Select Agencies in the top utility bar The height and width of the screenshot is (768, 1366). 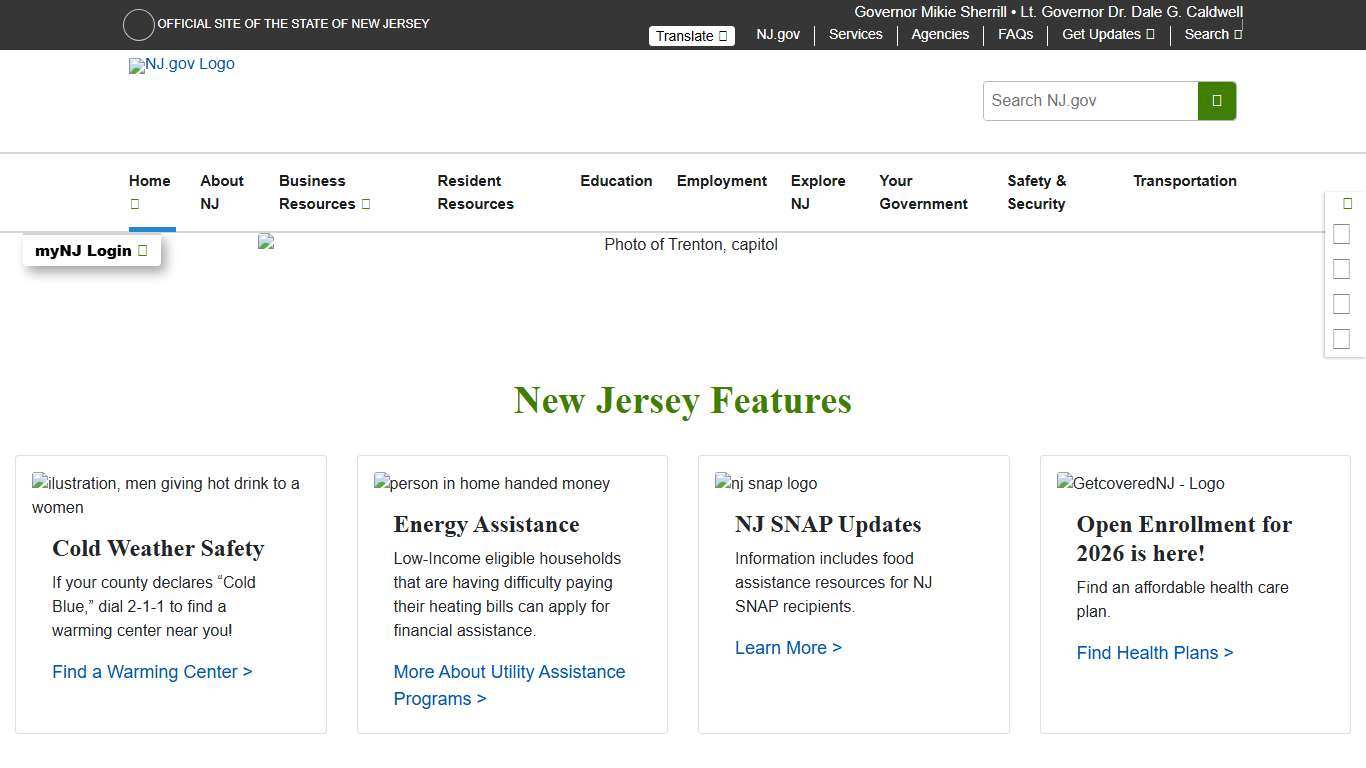[x=939, y=34]
